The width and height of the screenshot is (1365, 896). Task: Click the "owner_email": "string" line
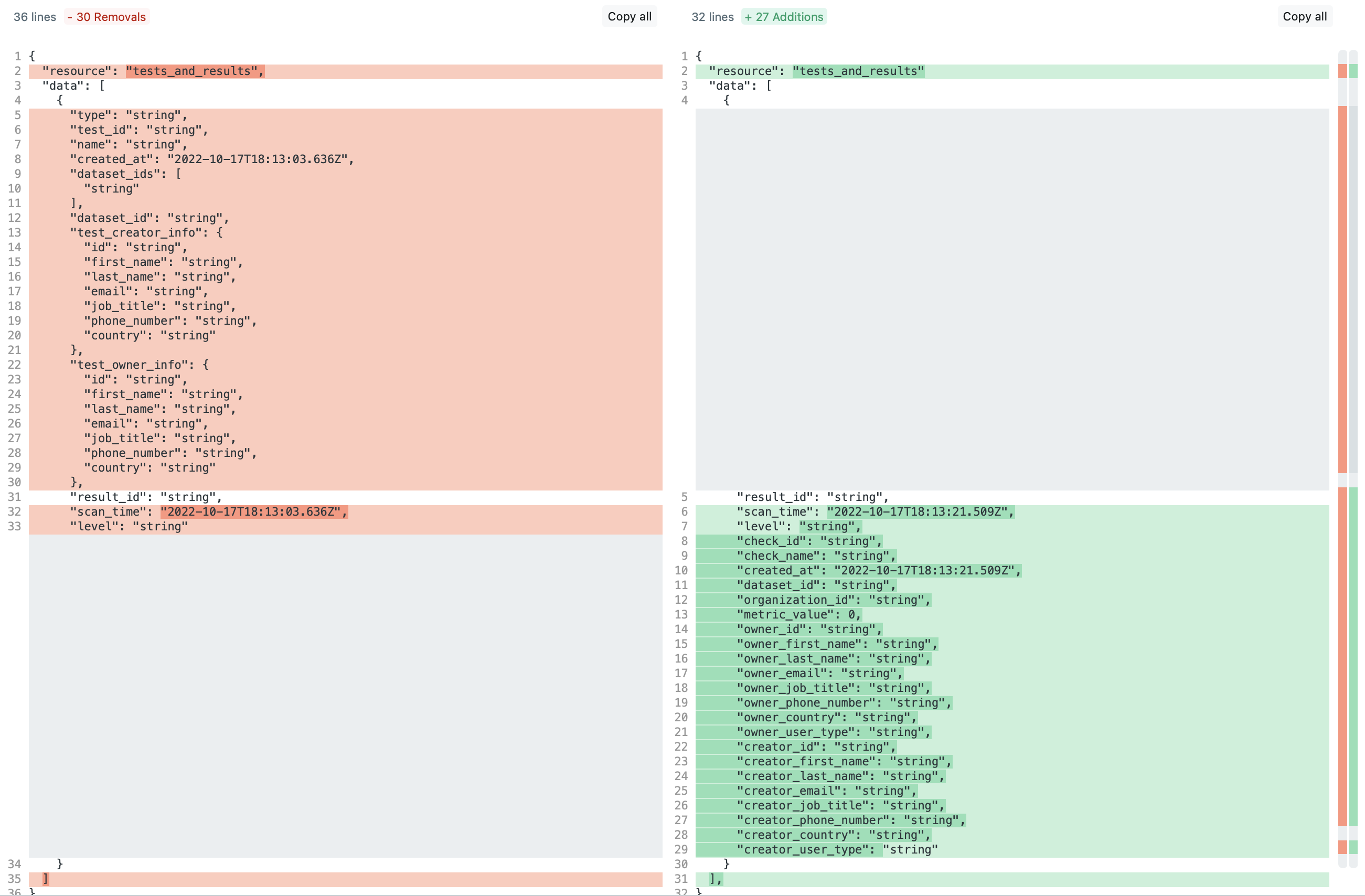819,674
